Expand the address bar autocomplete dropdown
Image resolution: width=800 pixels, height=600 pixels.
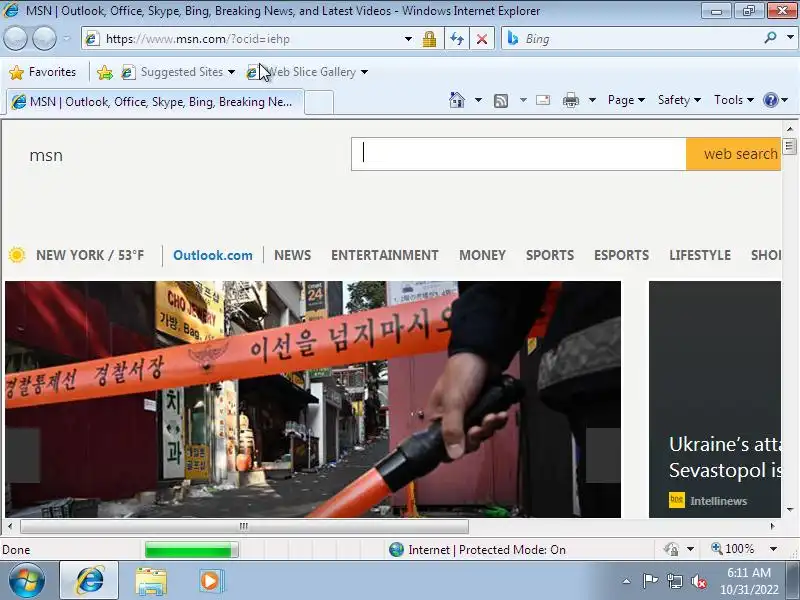tap(408, 39)
